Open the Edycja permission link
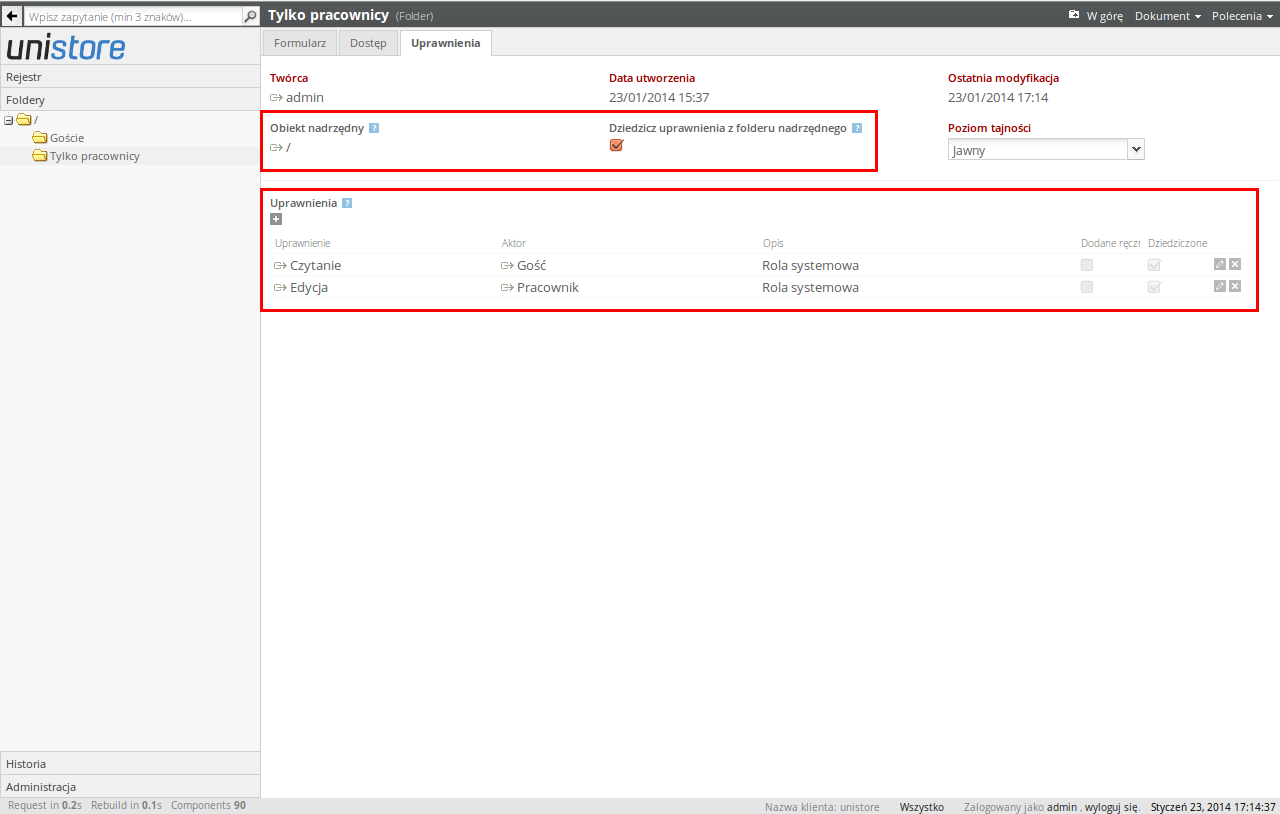The height and width of the screenshot is (814, 1280). pos(309,288)
